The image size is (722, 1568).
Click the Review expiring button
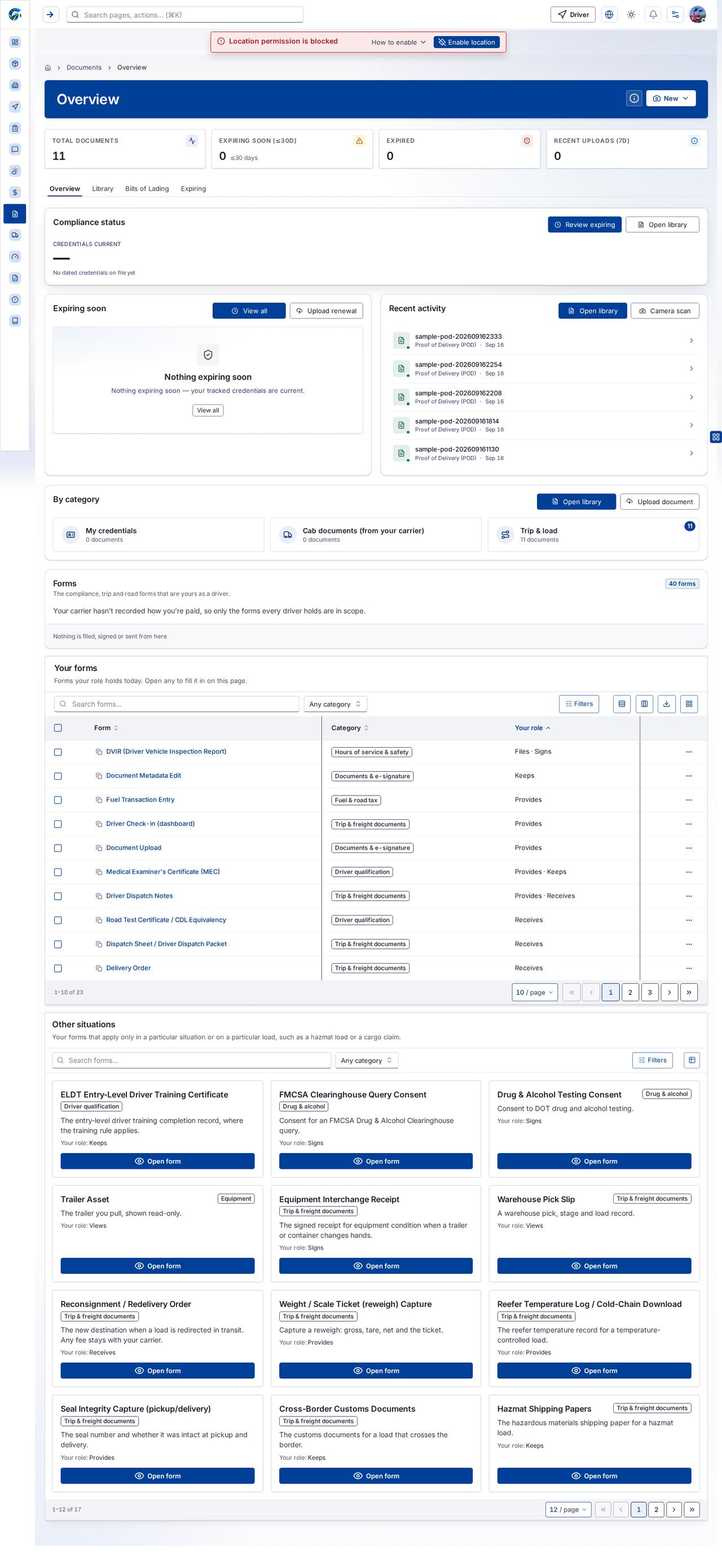coord(584,224)
